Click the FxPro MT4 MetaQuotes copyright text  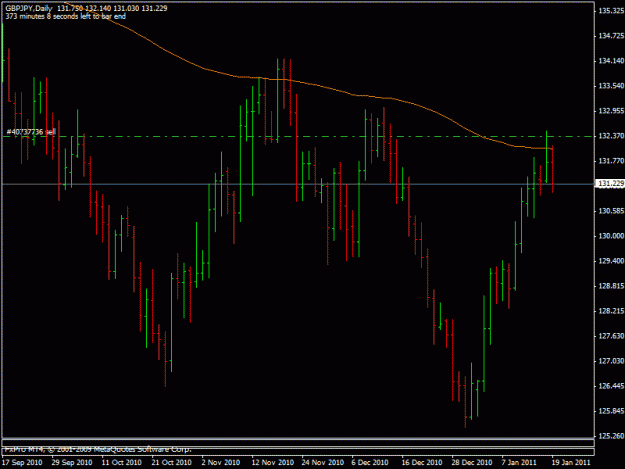(x=98, y=449)
